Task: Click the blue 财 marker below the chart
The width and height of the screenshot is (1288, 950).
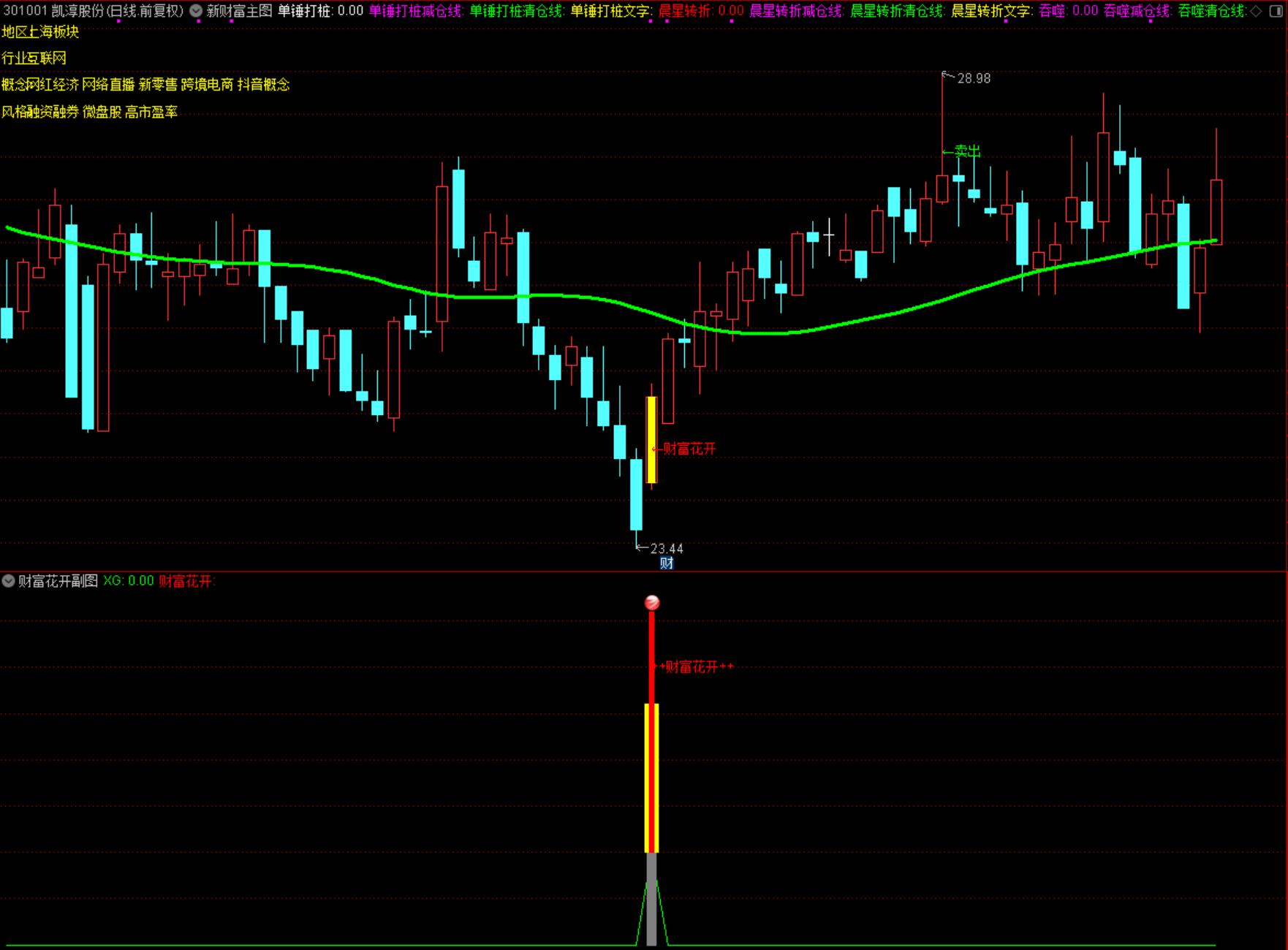Action: (x=667, y=563)
